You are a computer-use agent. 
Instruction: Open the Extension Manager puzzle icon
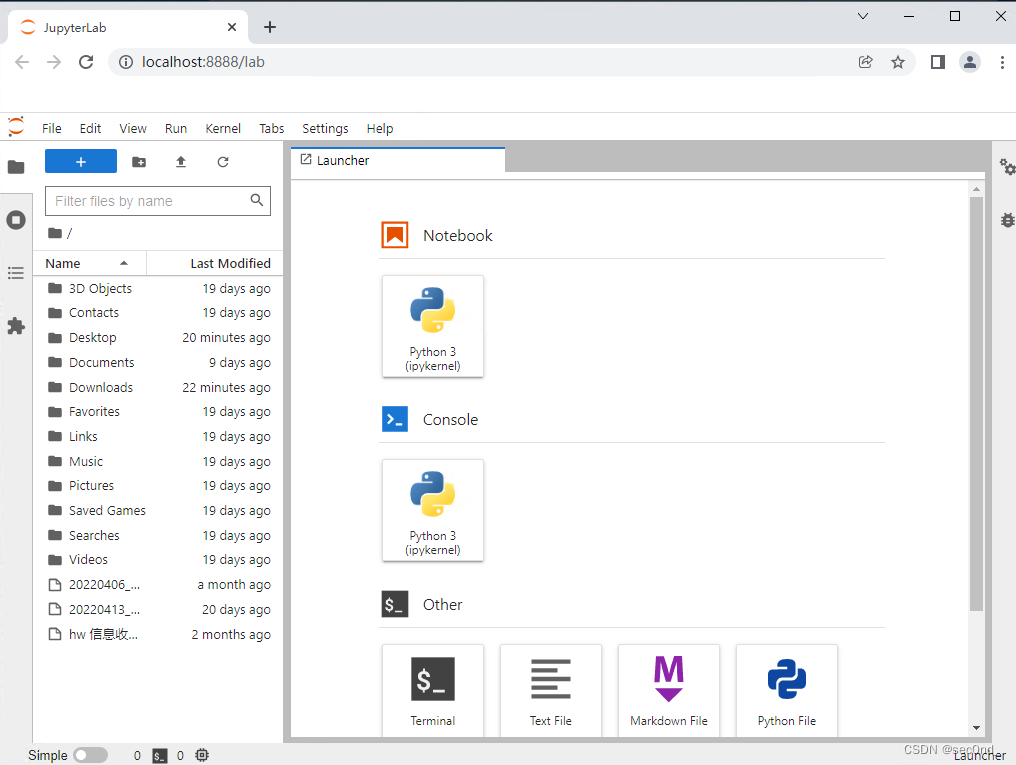(16, 326)
